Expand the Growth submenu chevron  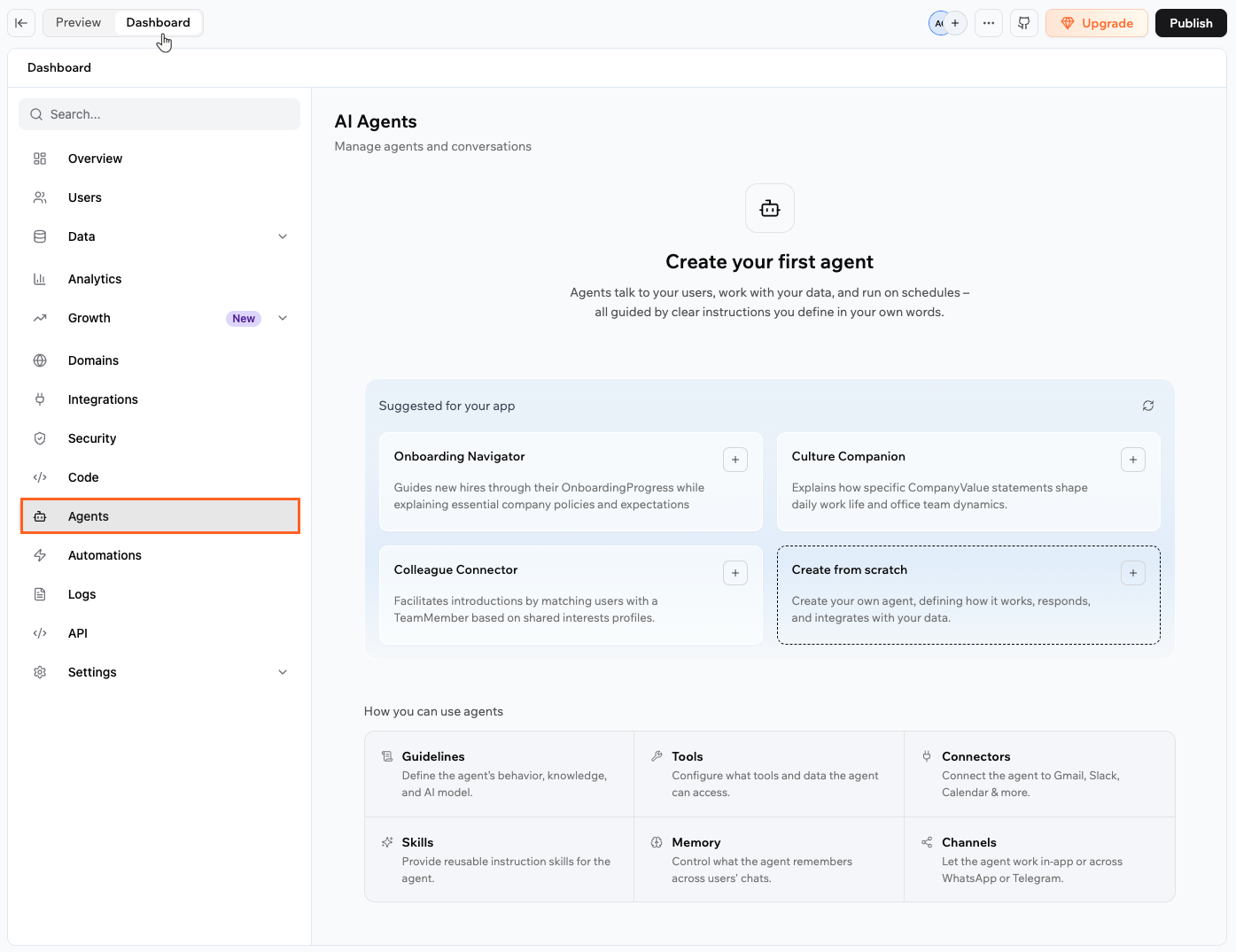click(283, 318)
